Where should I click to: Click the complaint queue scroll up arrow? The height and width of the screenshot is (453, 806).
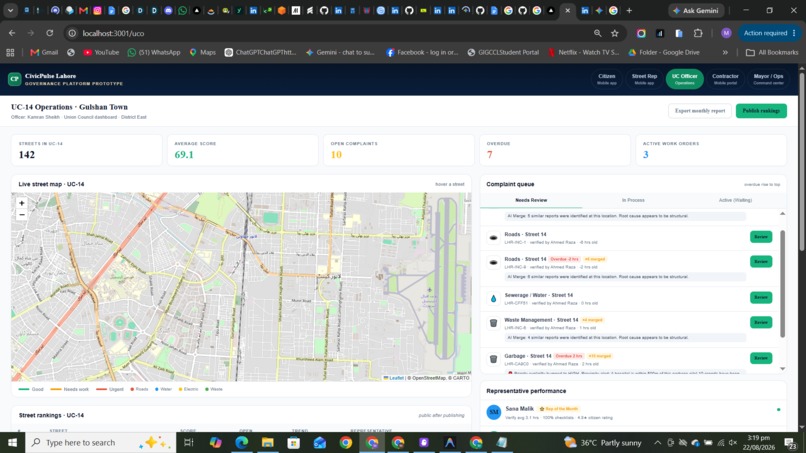pos(782,213)
